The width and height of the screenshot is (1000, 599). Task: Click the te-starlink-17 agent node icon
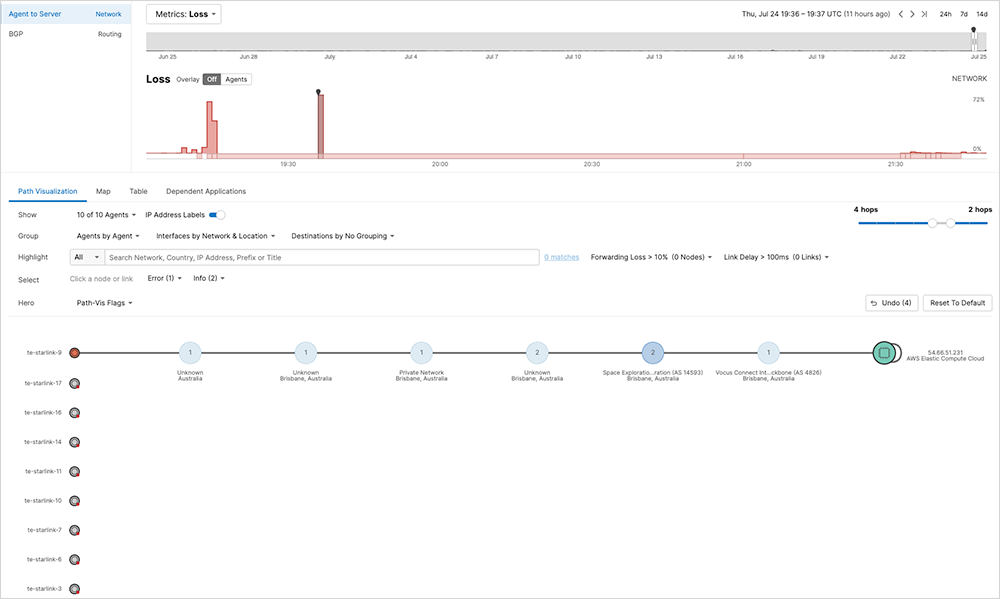coord(74,383)
